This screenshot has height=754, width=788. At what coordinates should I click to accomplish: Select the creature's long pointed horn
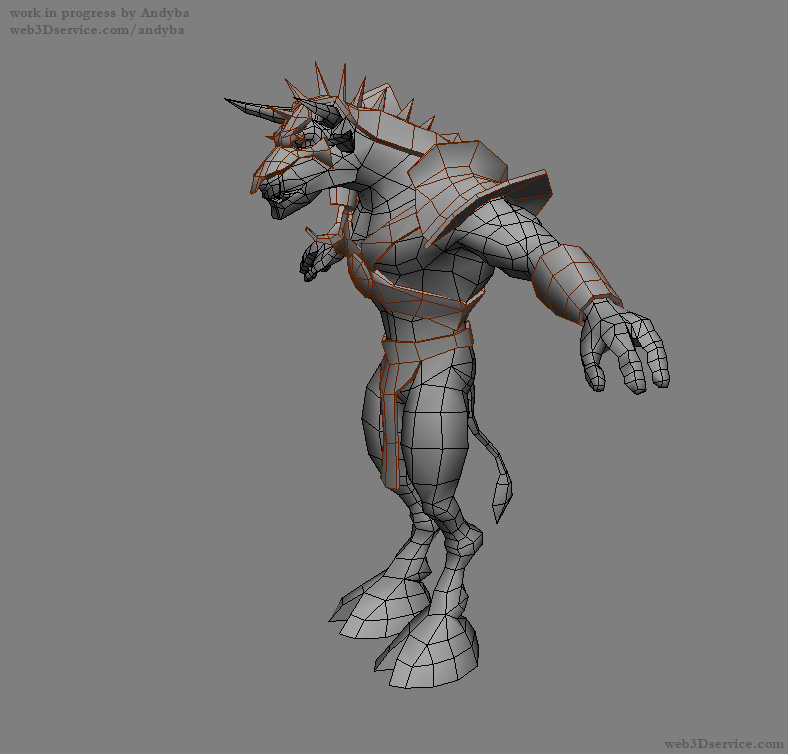(257, 111)
